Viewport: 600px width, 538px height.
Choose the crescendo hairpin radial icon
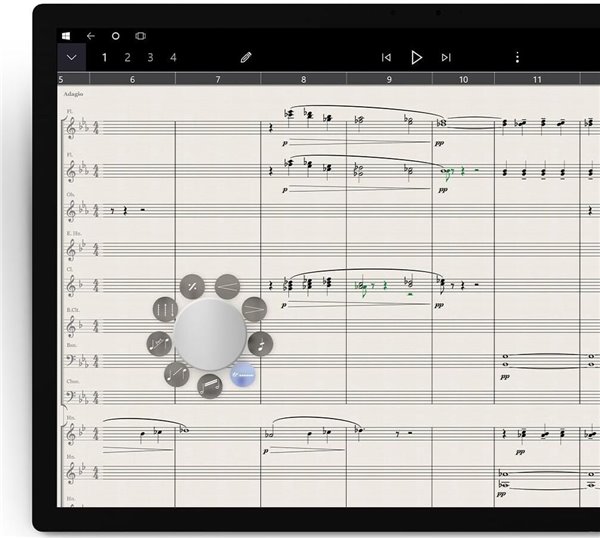pyautogui.click(x=227, y=286)
